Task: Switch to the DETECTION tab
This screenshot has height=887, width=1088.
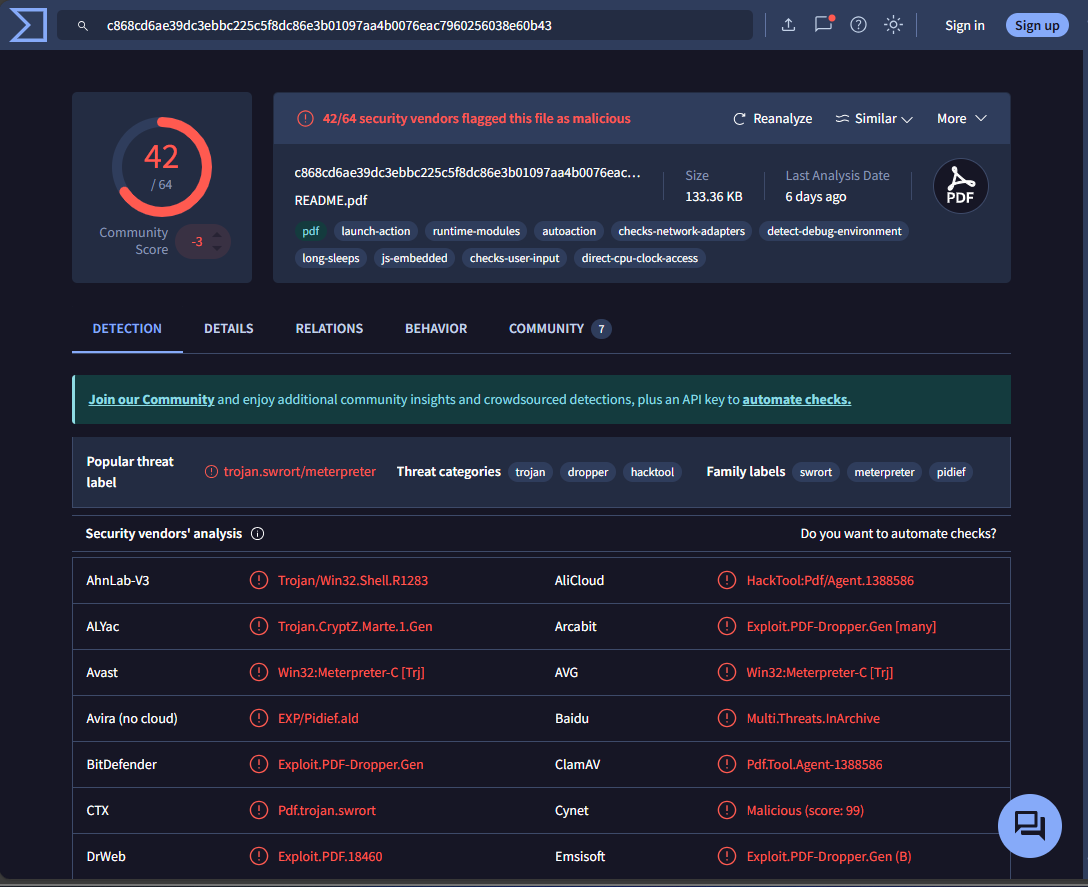Action: tap(127, 329)
